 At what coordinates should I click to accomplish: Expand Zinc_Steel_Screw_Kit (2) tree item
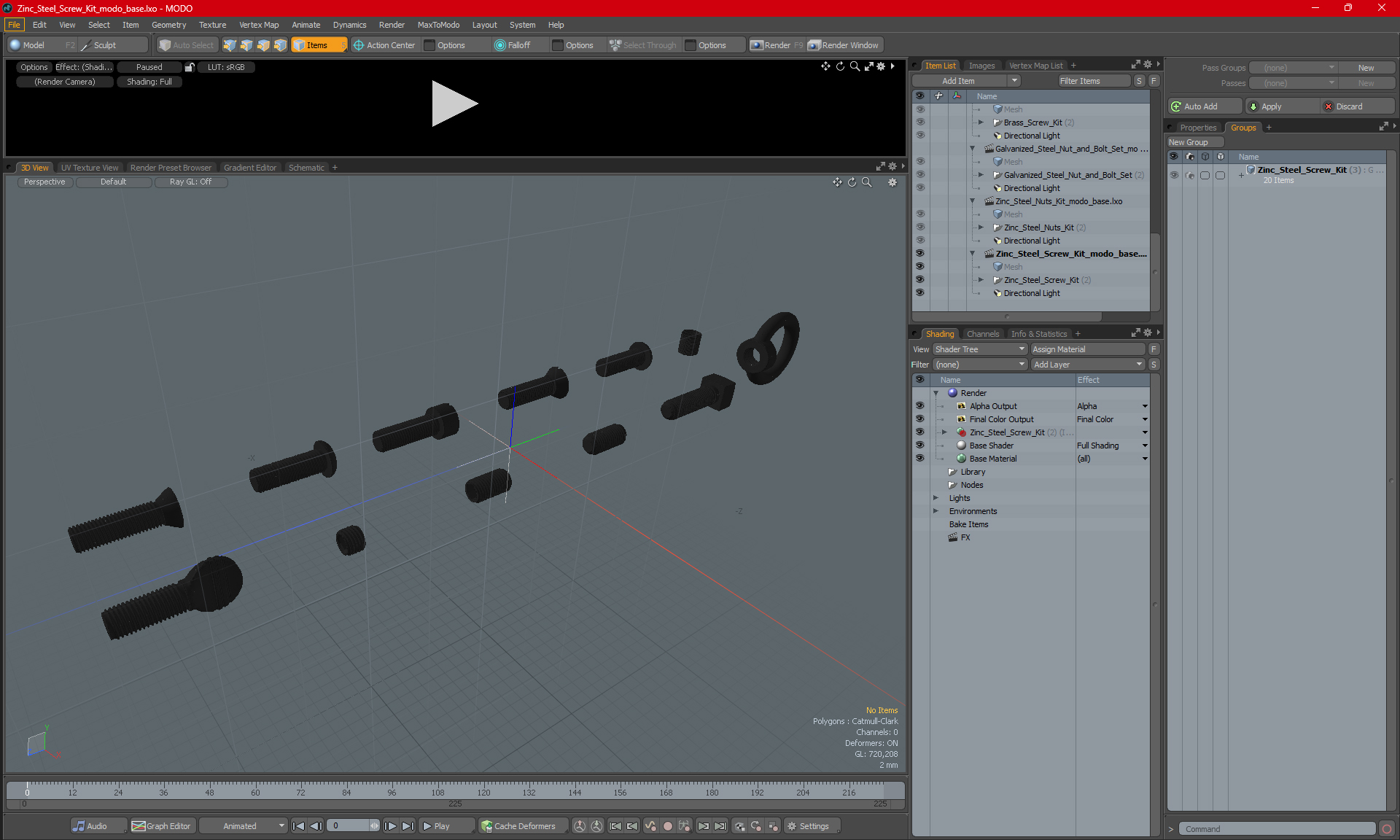click(981, 280)
